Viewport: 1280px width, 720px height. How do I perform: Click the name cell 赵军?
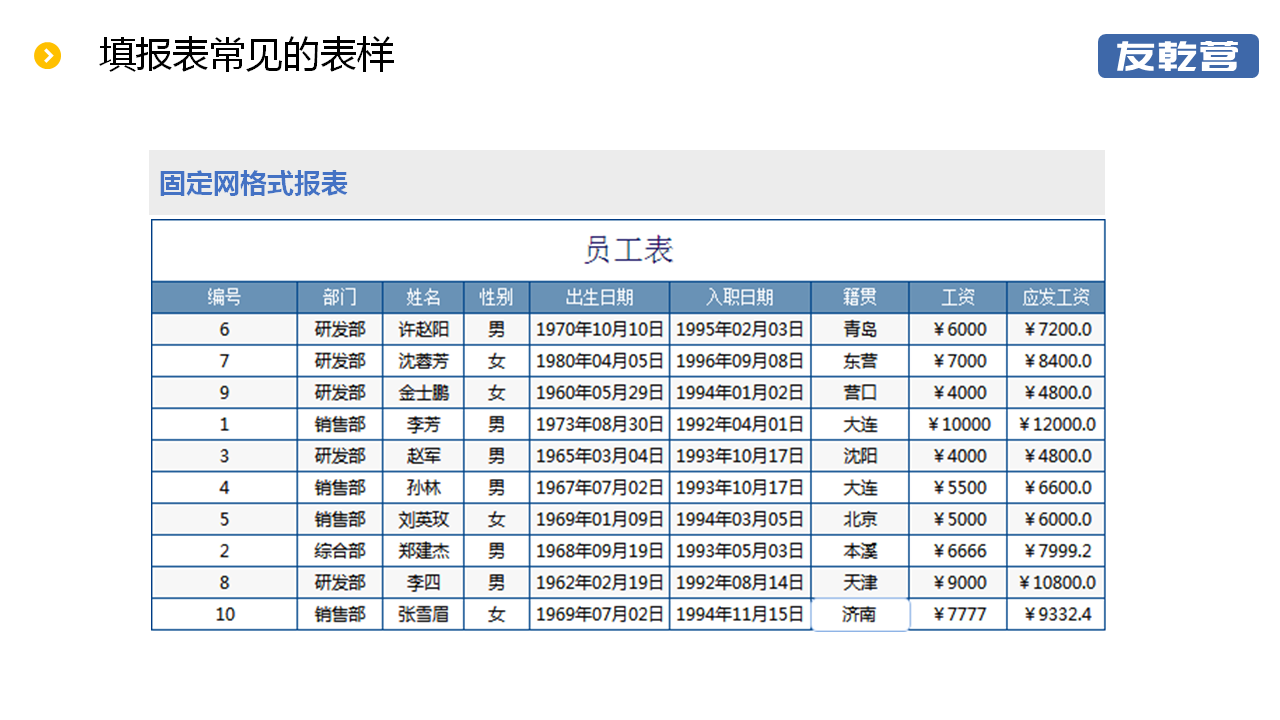pos(424,456)
